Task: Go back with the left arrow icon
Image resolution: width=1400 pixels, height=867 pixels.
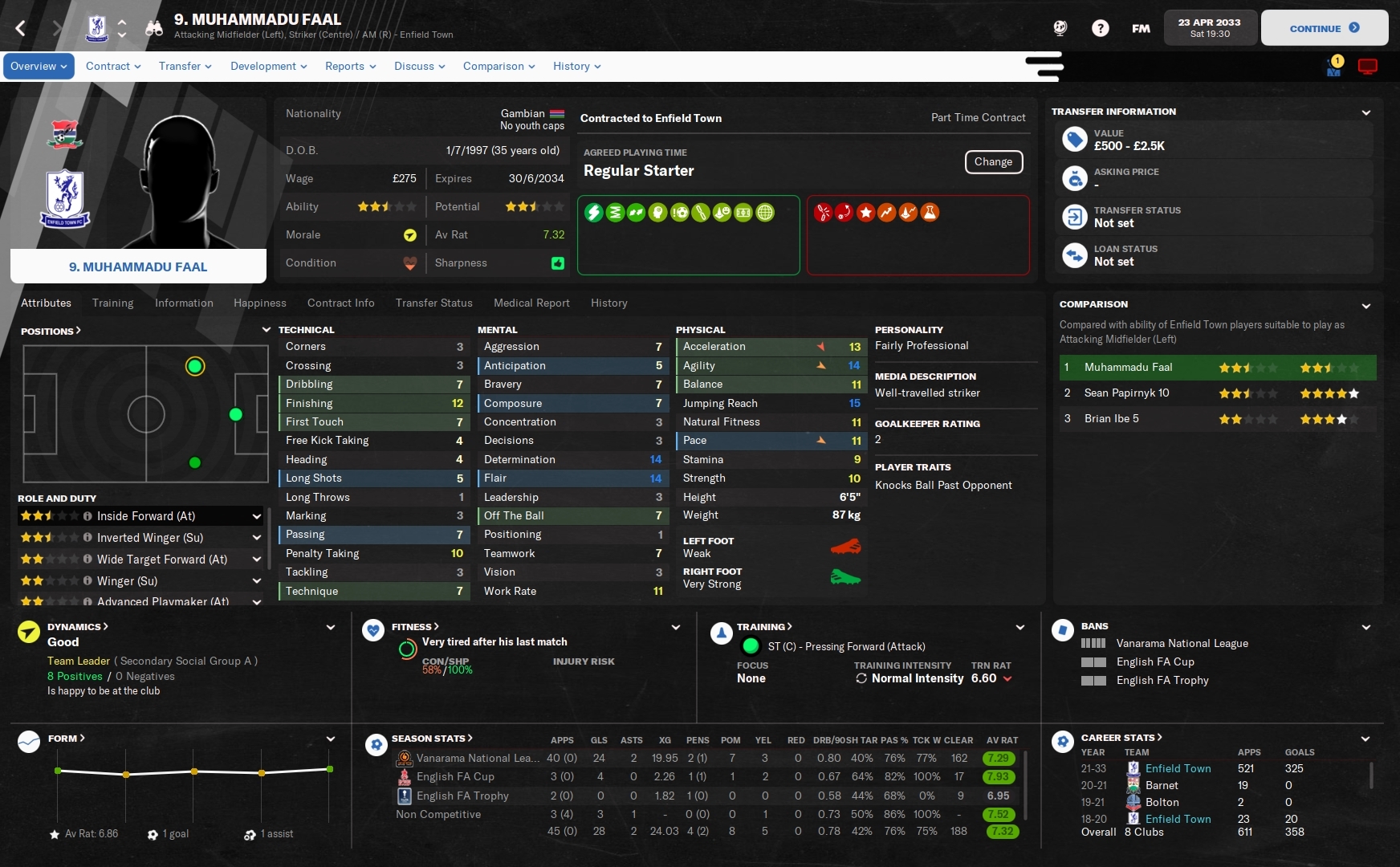Action: [21, 29]
